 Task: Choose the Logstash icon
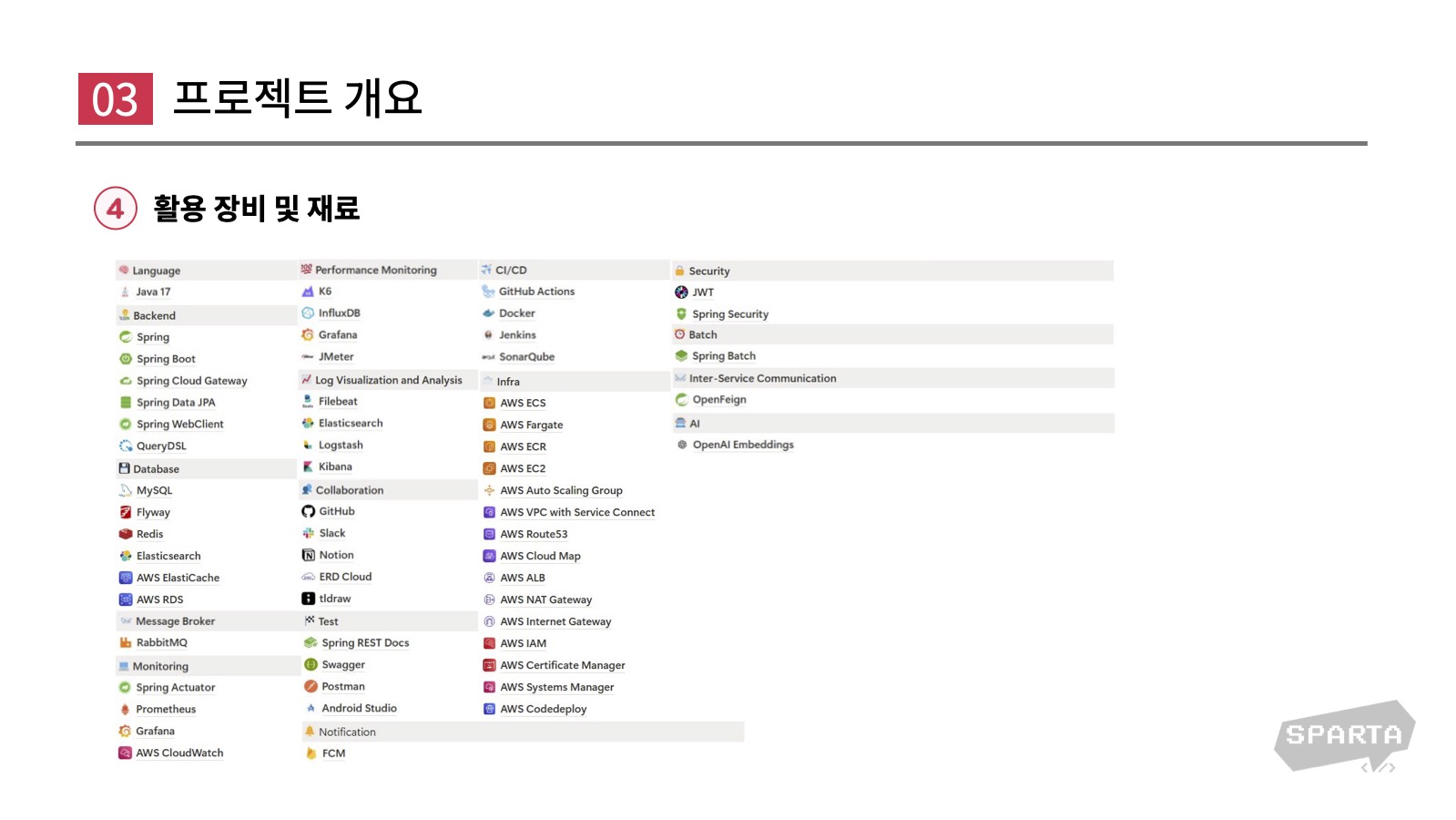point(308,446)
